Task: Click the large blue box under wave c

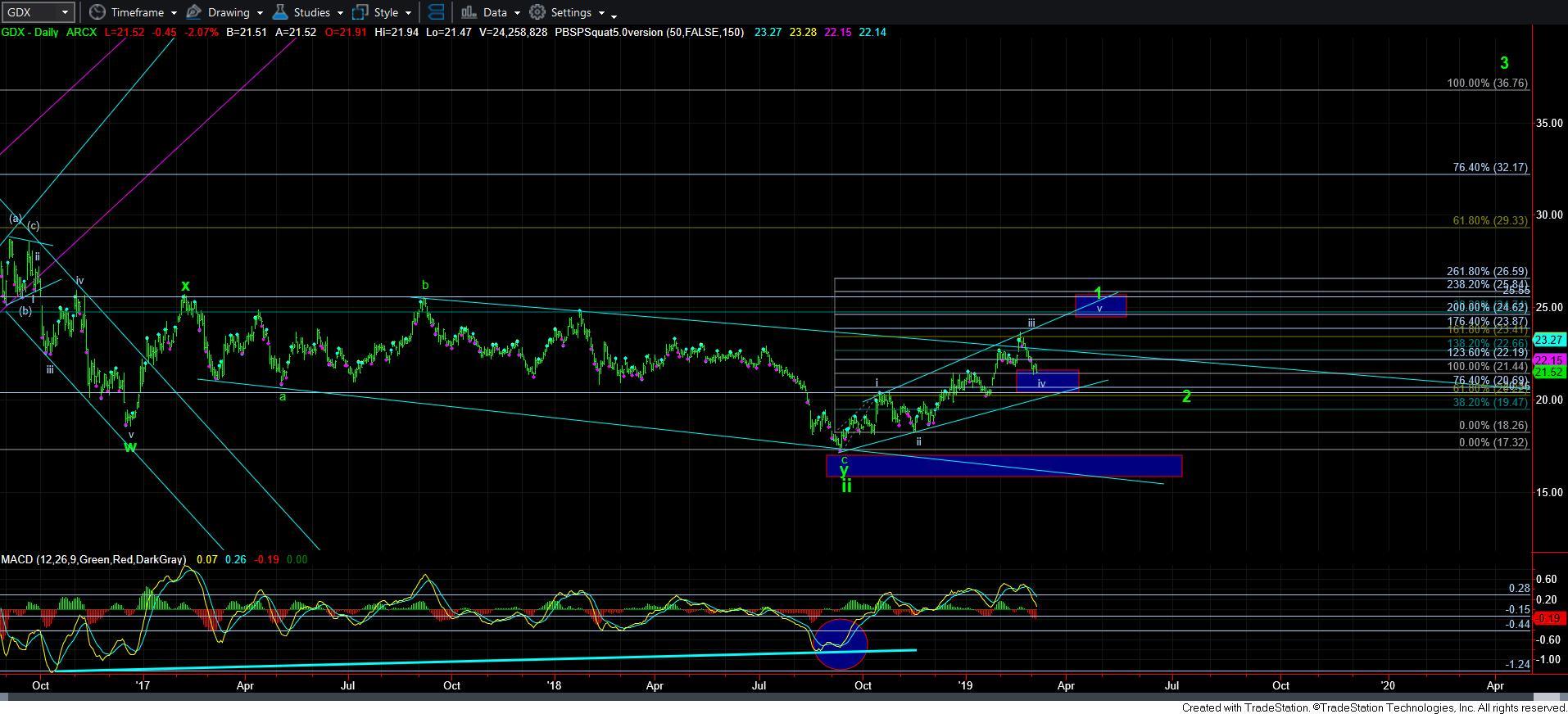Action: (x=1004, y=466)
